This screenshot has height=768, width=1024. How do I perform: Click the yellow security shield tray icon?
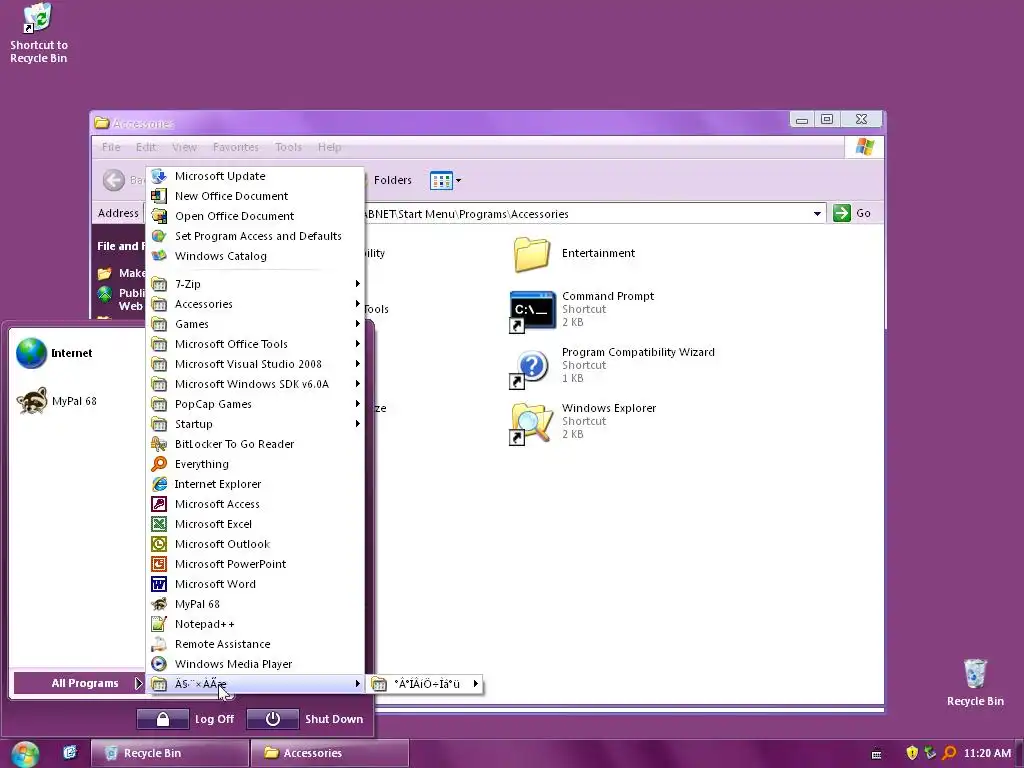click(912, 753)
